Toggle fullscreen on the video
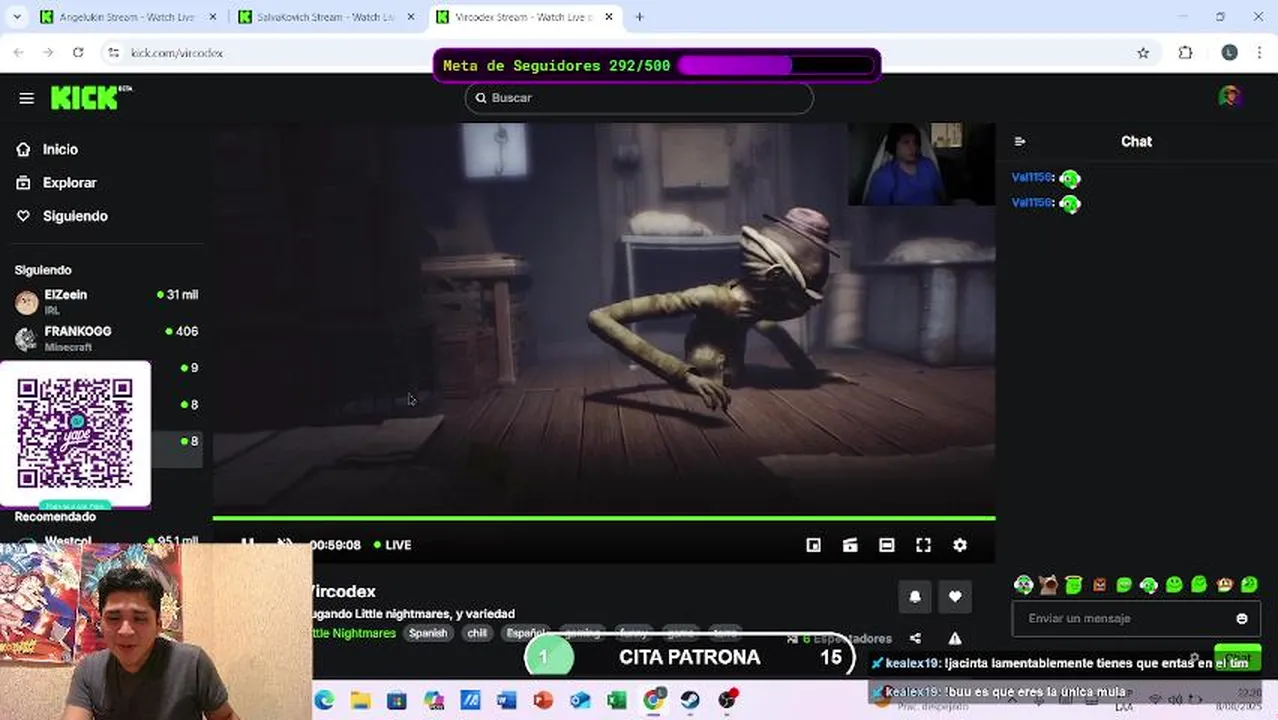 coord(923,545)
